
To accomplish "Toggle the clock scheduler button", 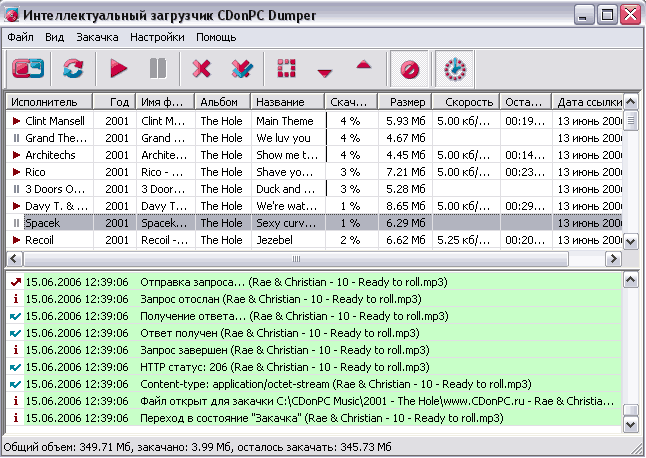I will (455, 68).
